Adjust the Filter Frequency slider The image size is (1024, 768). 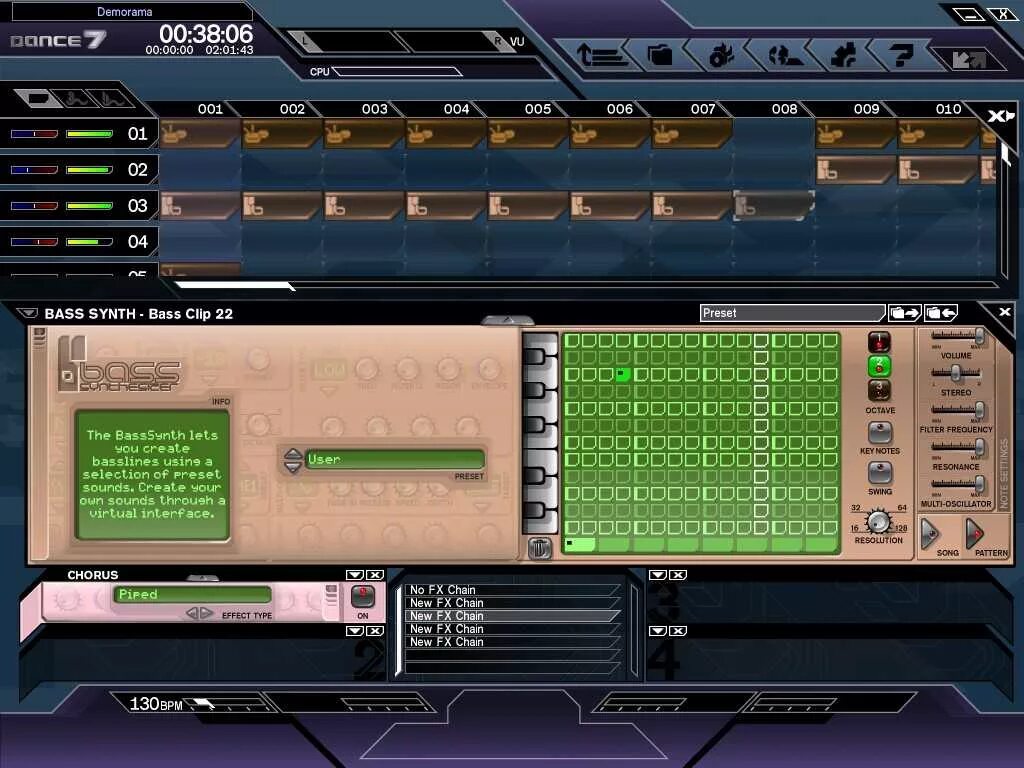956,411
